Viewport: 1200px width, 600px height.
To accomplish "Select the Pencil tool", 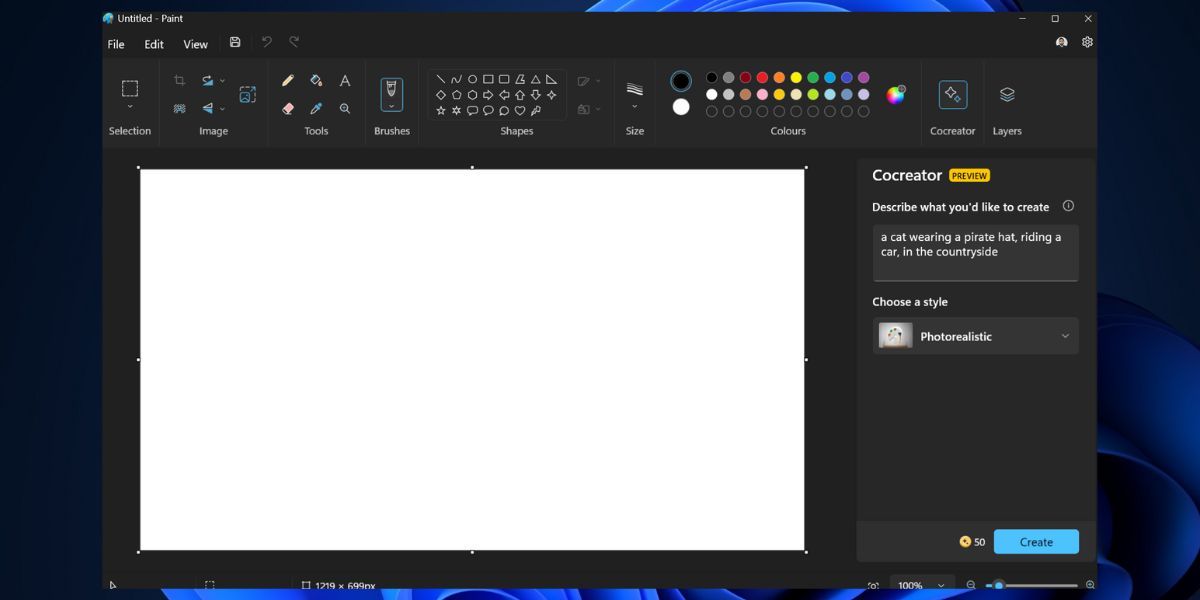I will [289, 80].
